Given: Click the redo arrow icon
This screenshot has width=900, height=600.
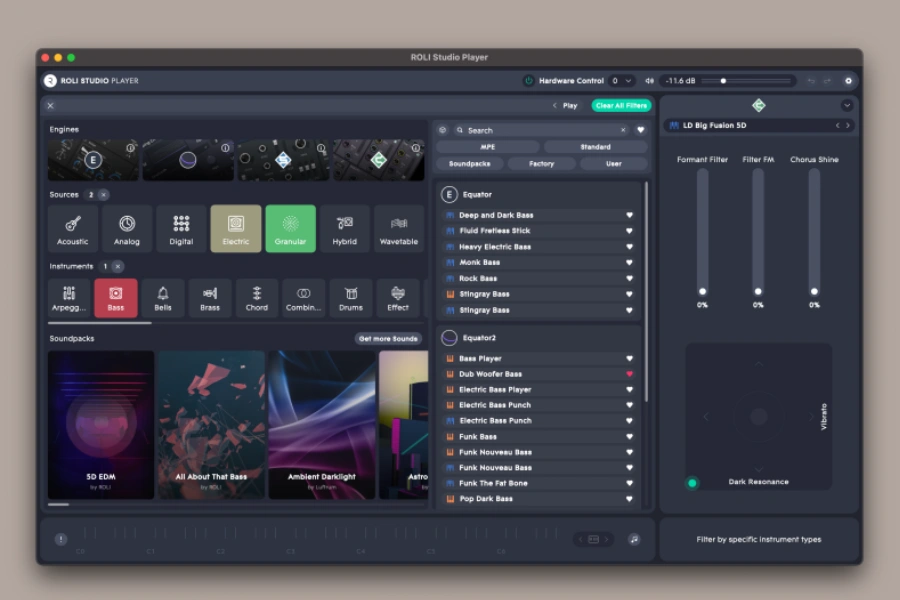Looking at the screenshot, I should [827, 81].
